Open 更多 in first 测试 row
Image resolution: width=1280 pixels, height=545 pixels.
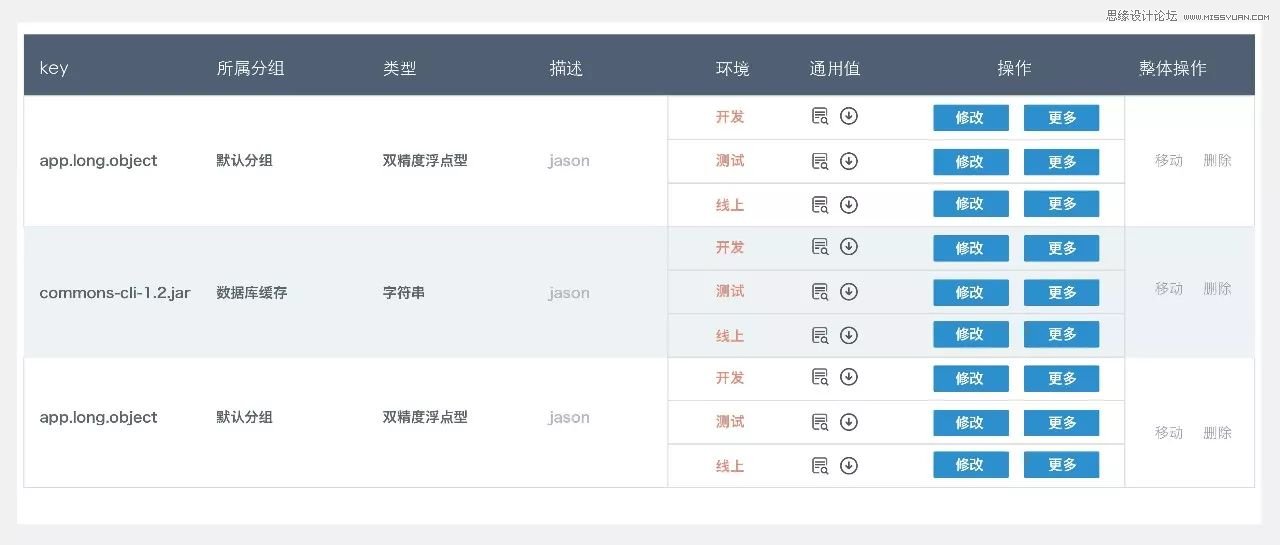1061,162
